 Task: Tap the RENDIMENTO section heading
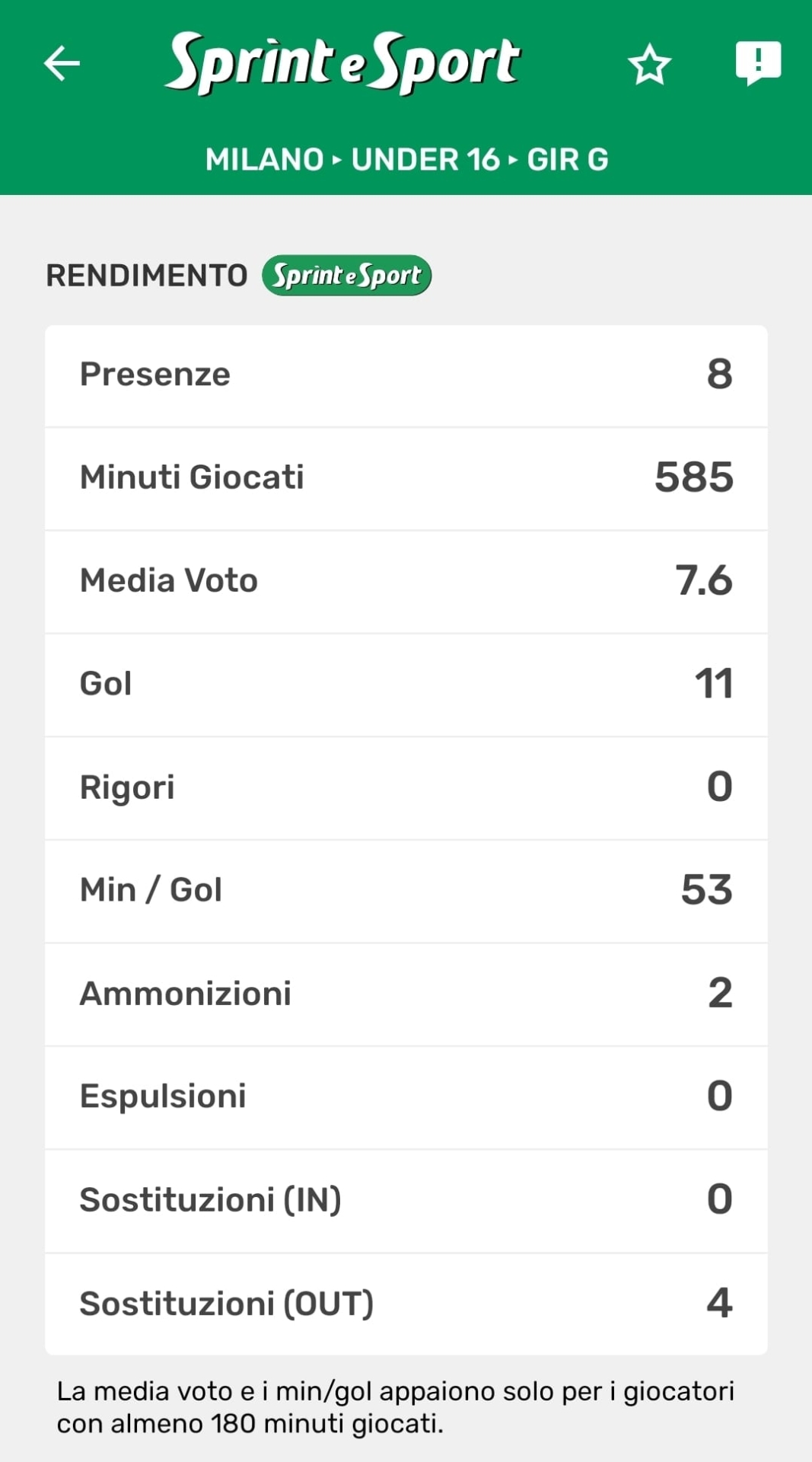click(147, 276)
